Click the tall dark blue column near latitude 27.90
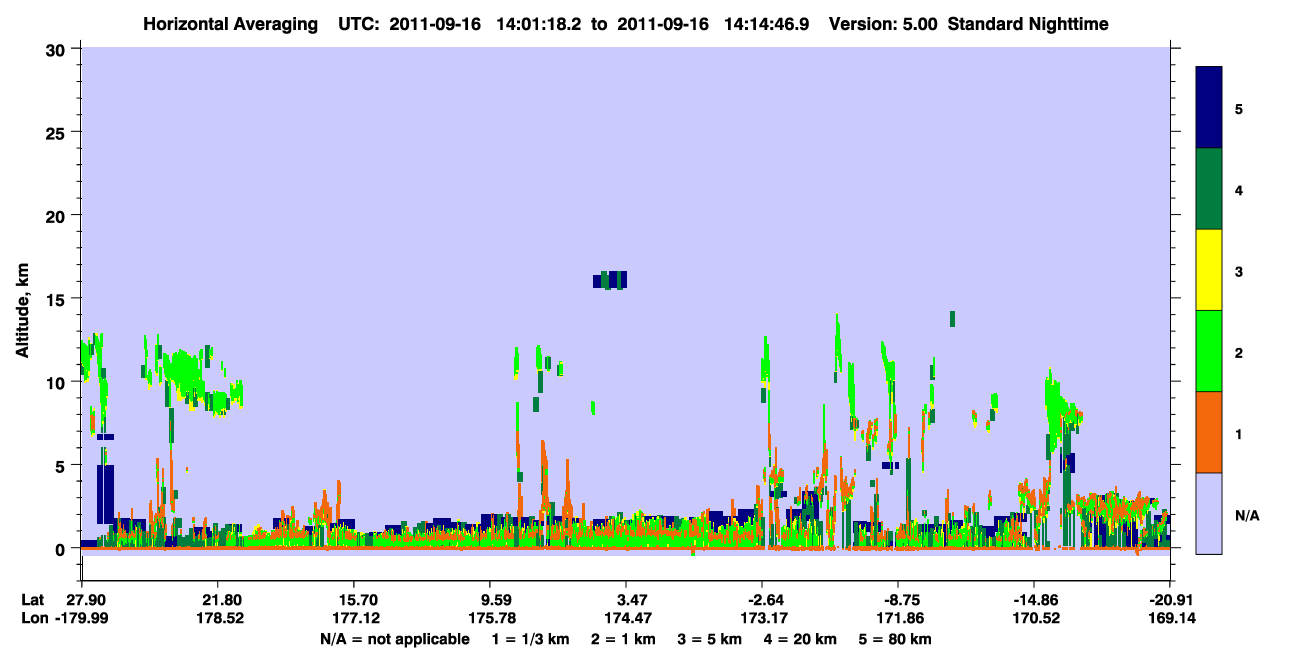This screenshot has height=667, width=1300. (105, 494)
